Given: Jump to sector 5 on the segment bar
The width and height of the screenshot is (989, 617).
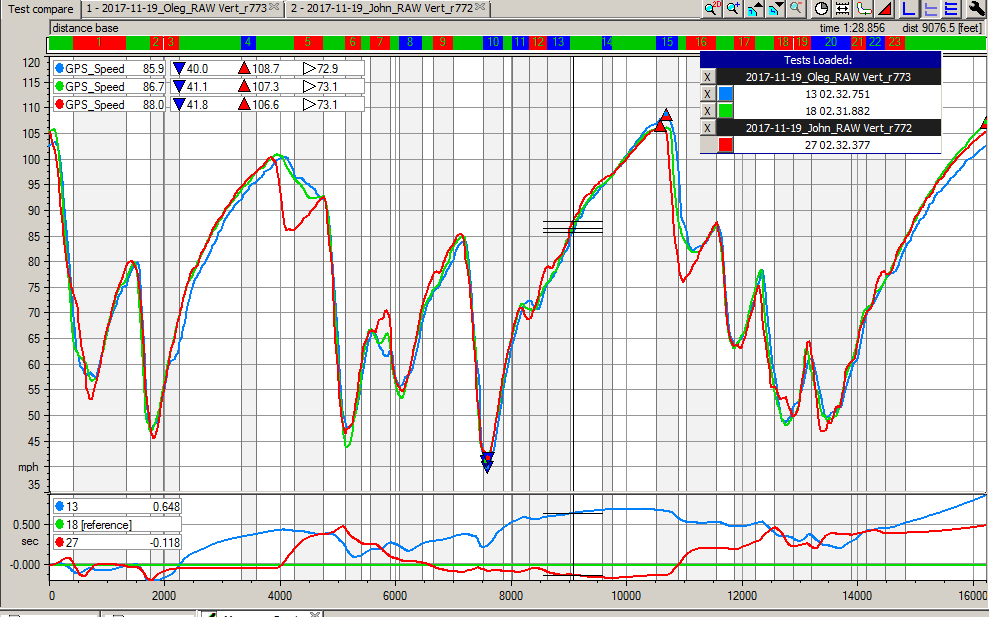Looking at the screenshot, I should pyautogui.click(x=308, y=42).
